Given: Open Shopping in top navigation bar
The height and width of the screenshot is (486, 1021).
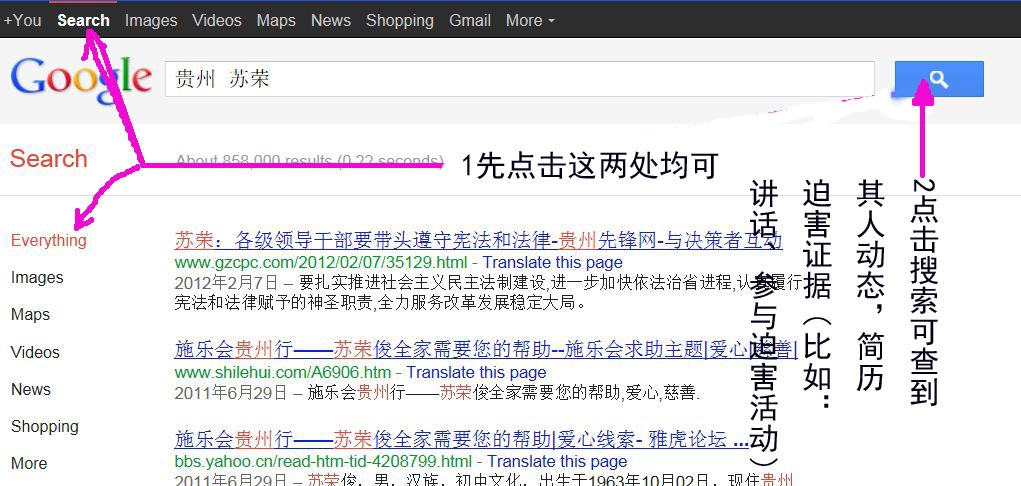Looking at the screenshot, I should pos(400,20).
